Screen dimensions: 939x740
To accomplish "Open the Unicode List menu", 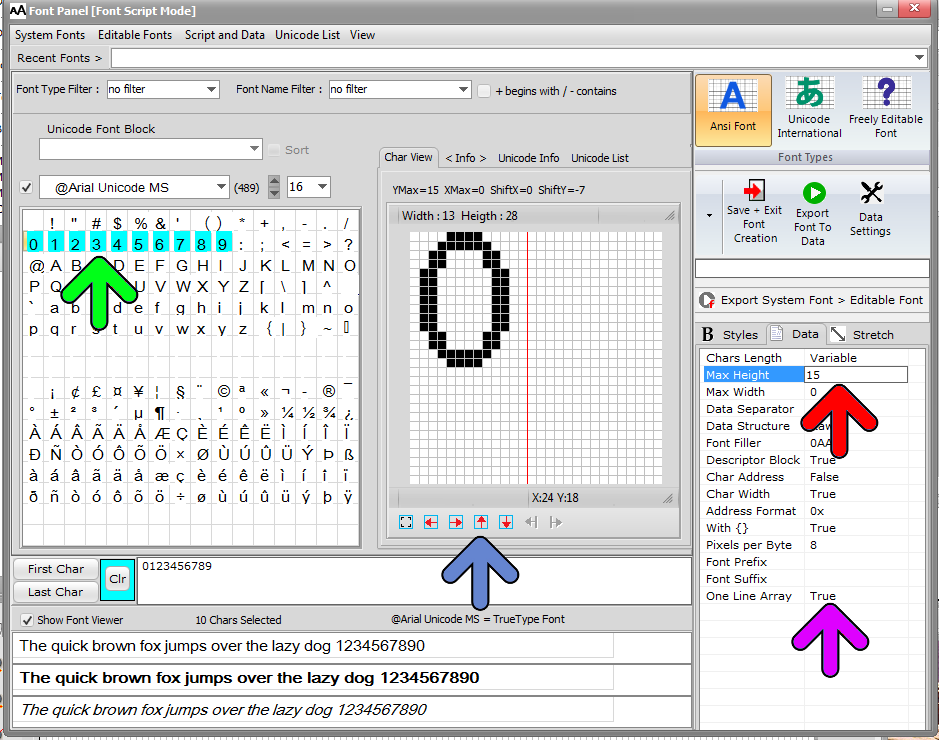I will point(307,35).
